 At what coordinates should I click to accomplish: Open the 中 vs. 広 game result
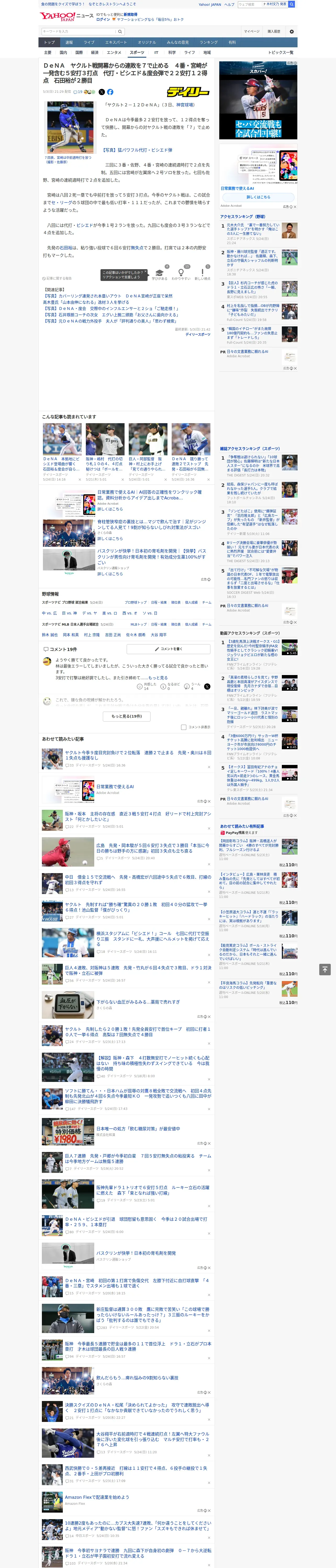pos(49,613)
